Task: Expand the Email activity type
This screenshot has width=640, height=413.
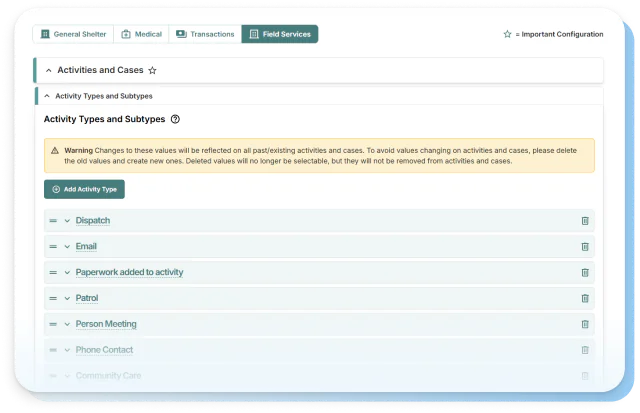Action: pos(67,246)
